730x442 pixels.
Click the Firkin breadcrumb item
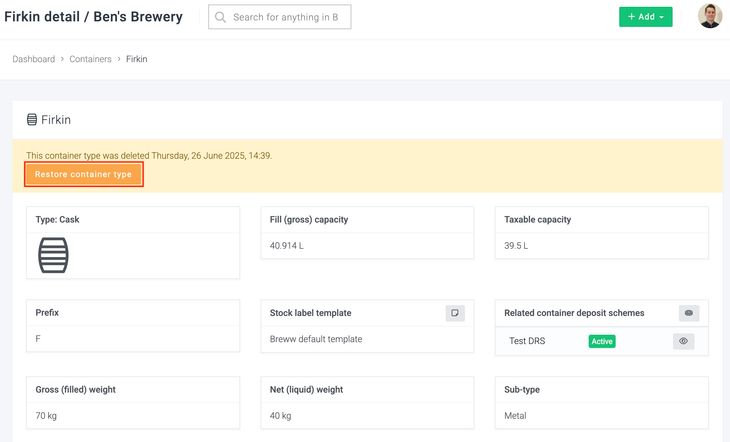136,59
